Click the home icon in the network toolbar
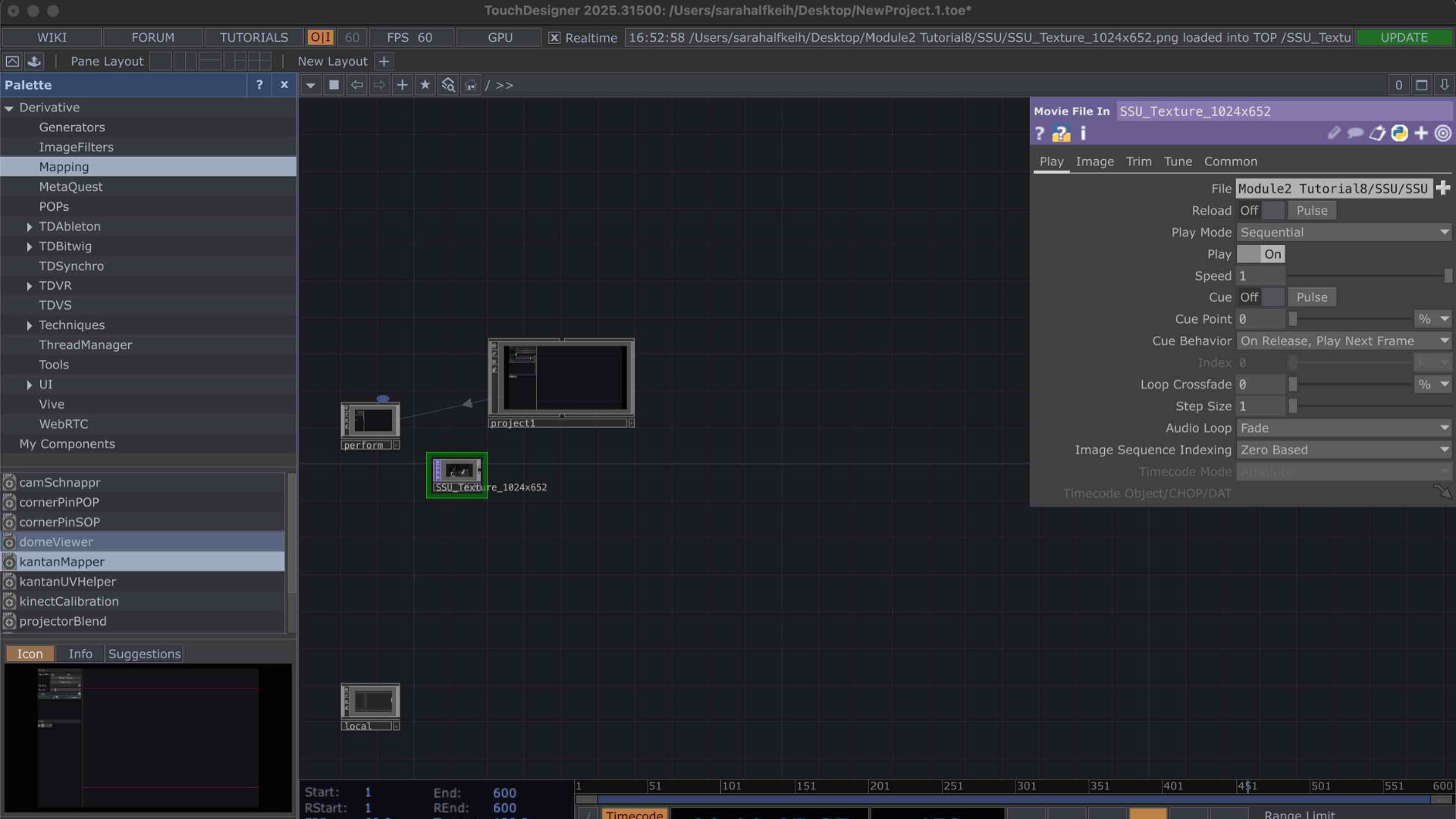Viewport: 1456px width, 819px height. (x=471, y=85)
